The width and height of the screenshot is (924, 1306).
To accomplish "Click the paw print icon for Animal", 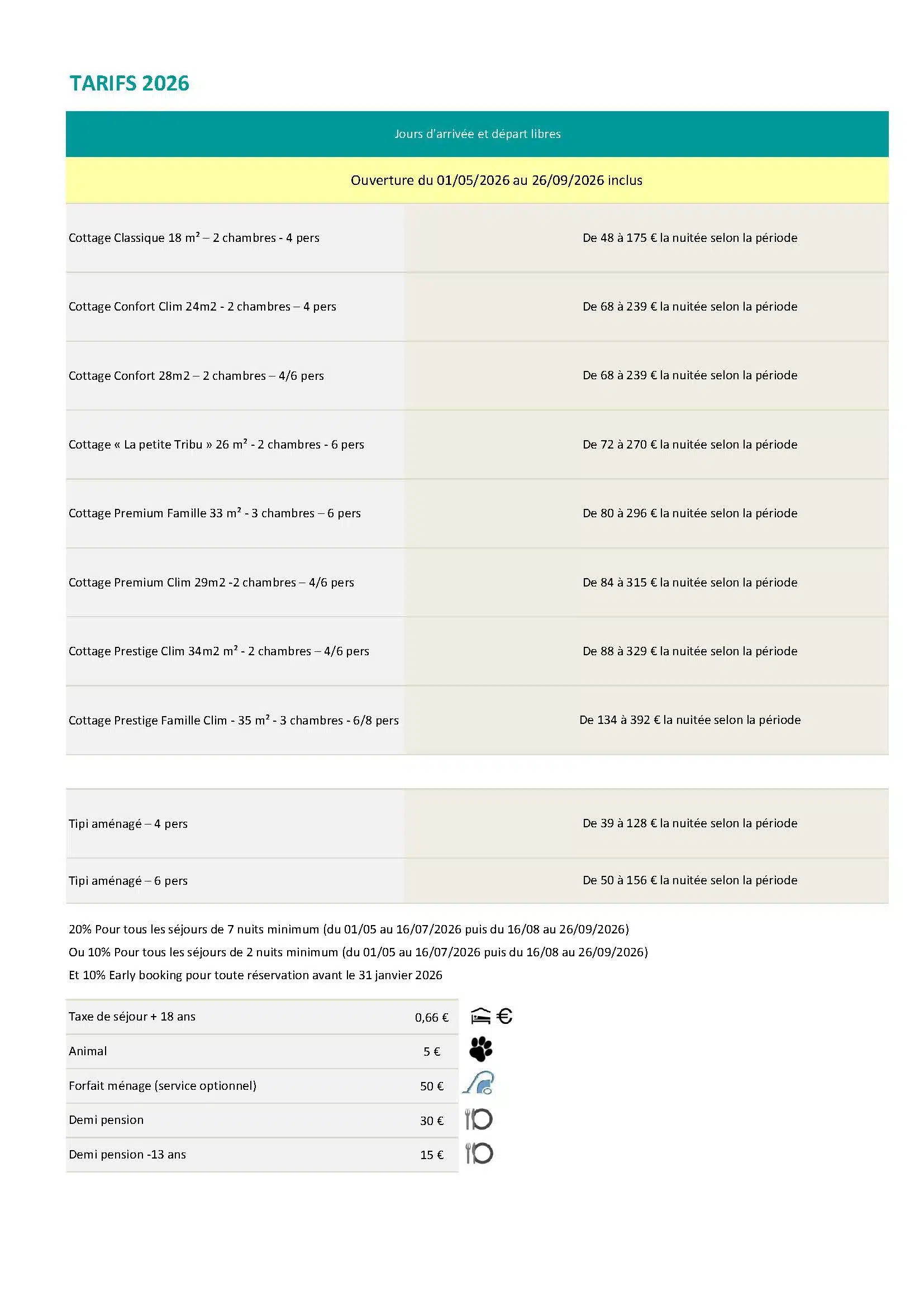I will click(481, 1050).
